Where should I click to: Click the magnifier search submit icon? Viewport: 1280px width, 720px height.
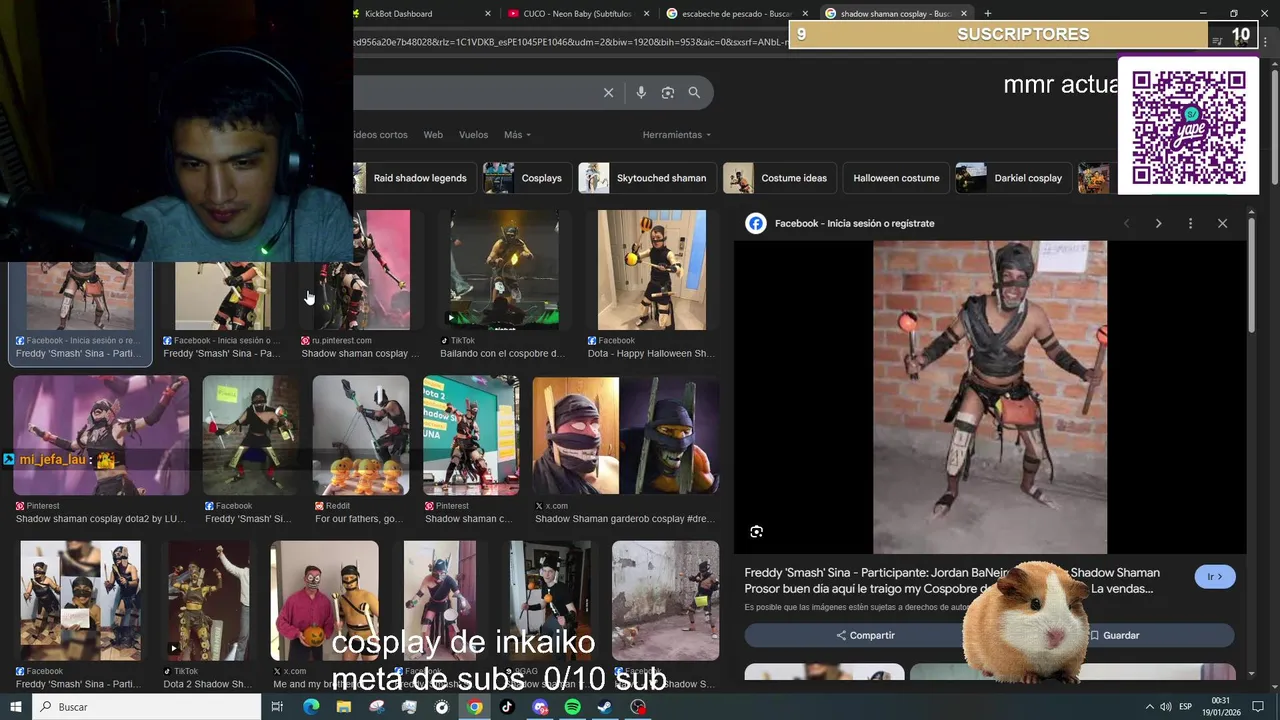(694, 93)
